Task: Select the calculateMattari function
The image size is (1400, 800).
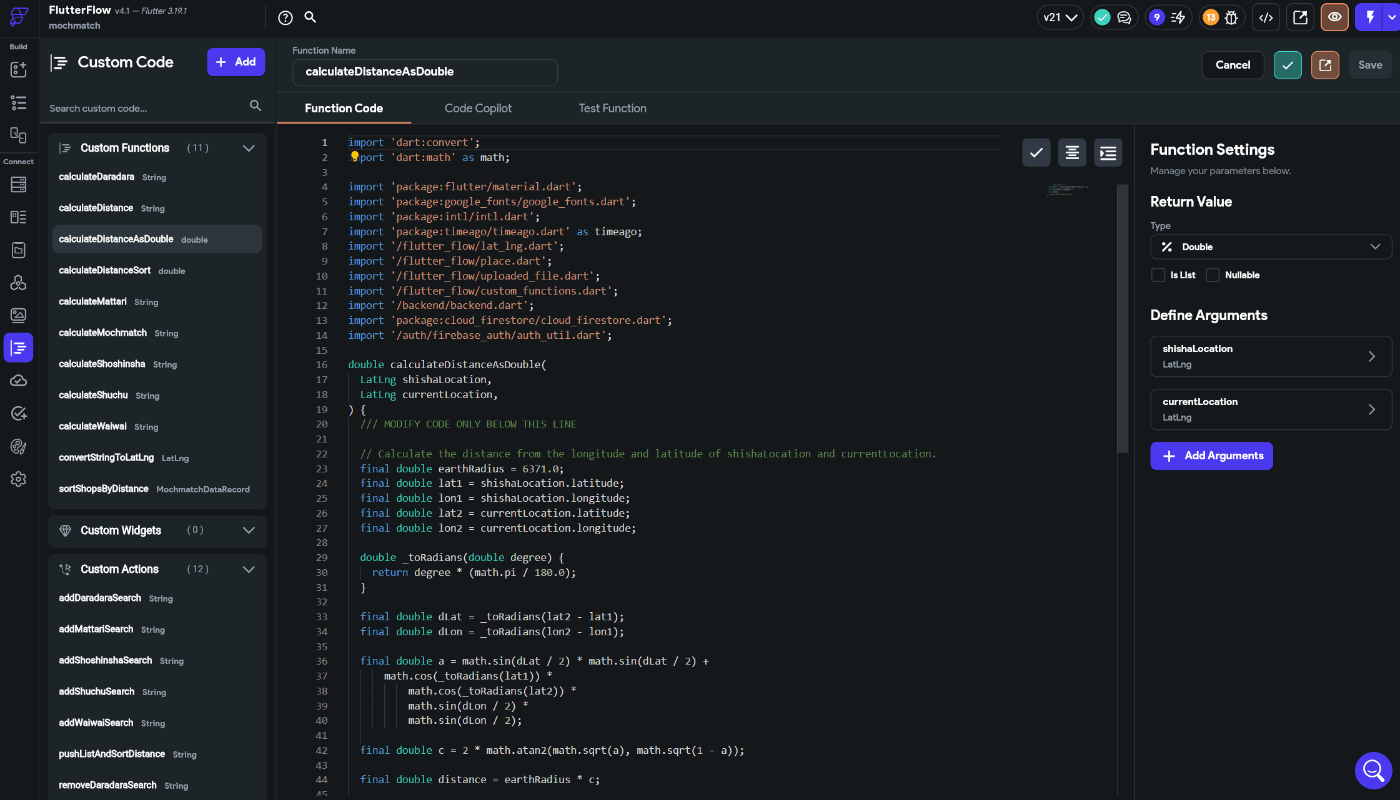Action: click(x=157, y=301)
